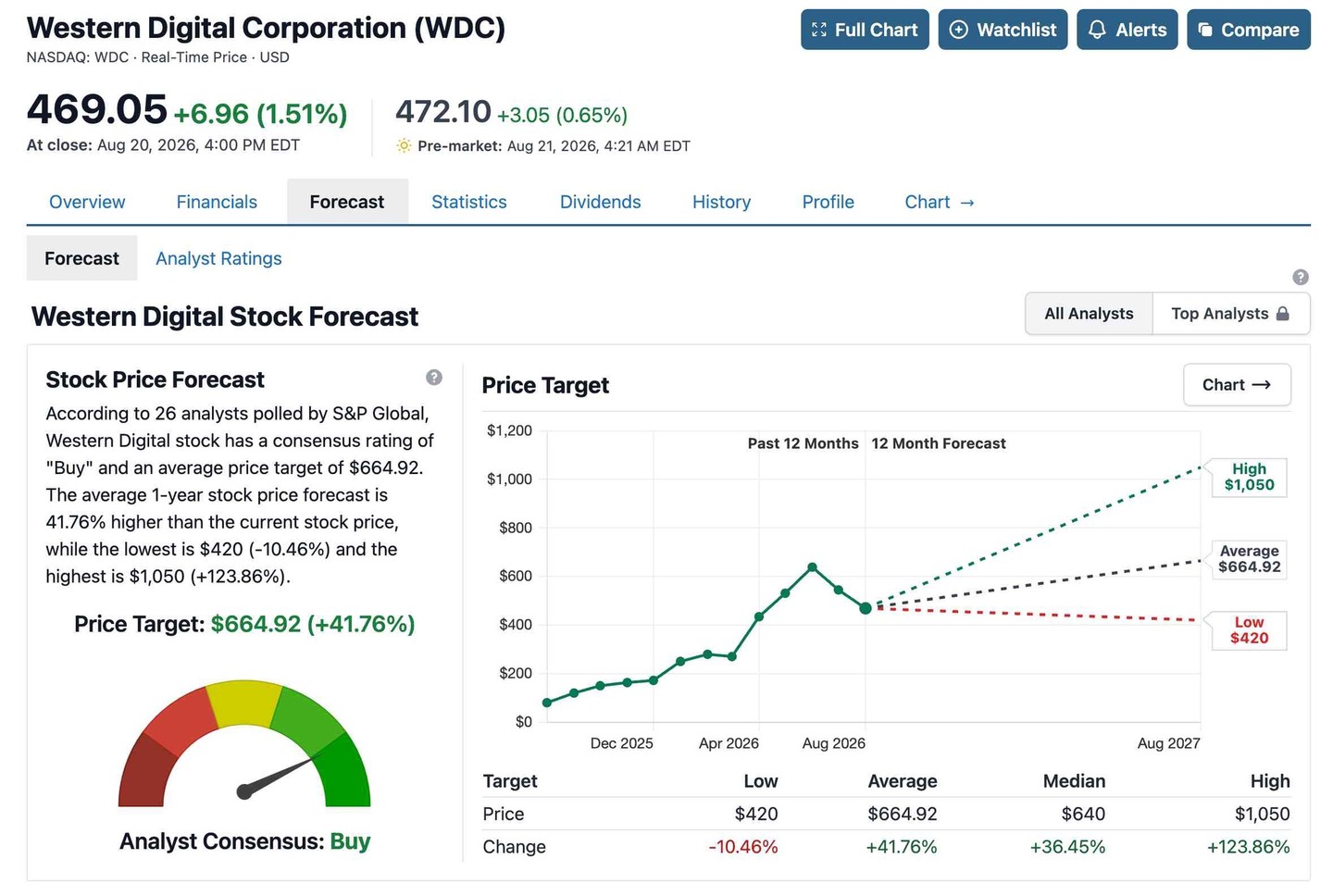Click the lock icon on Top Analysts
This screenshot has width=1333, height=896.
[1282, 313]
